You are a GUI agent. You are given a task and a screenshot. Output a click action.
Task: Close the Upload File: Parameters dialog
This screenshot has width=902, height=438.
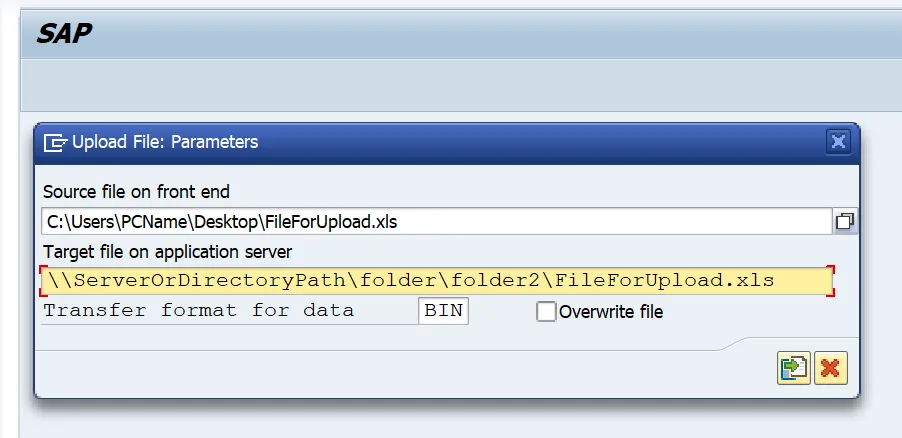(838, 142)
